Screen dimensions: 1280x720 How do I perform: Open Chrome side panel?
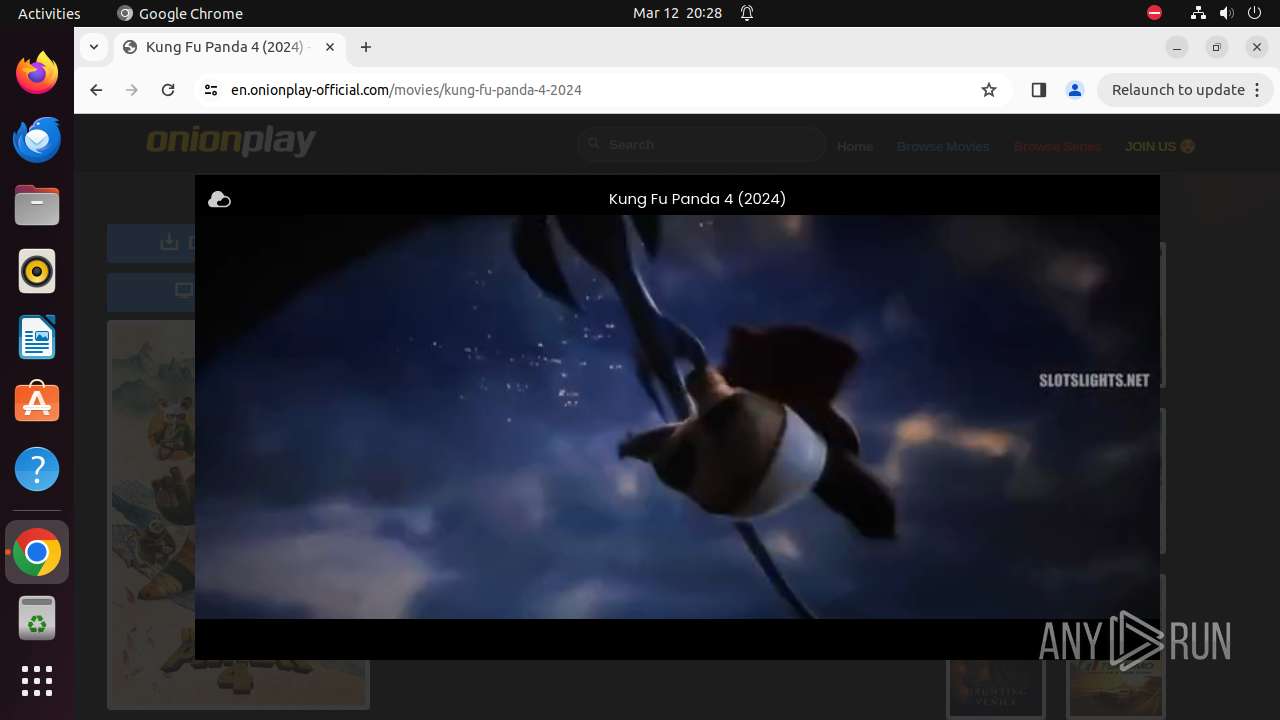coord(1038,90)
